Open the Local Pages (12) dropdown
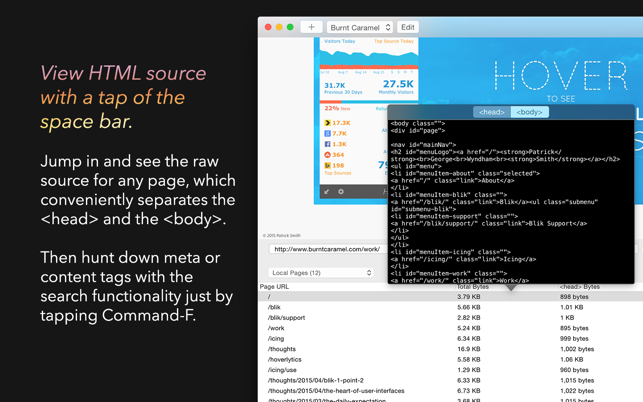 (321, 273)
